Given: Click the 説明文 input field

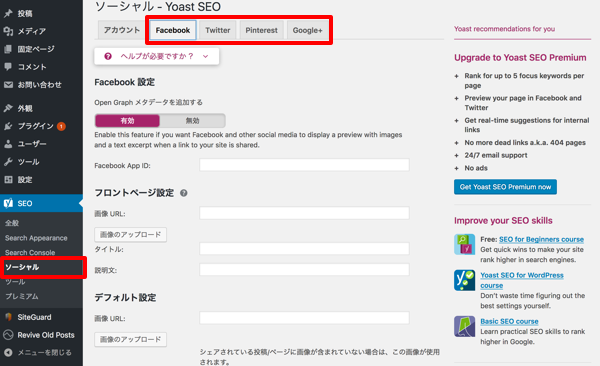Looking at the screenshot, I should [x=304, y=270].
